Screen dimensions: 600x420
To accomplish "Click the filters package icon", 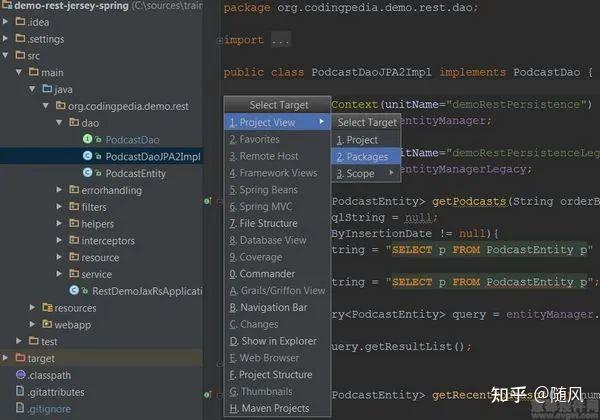I will (x=74, y=207).
